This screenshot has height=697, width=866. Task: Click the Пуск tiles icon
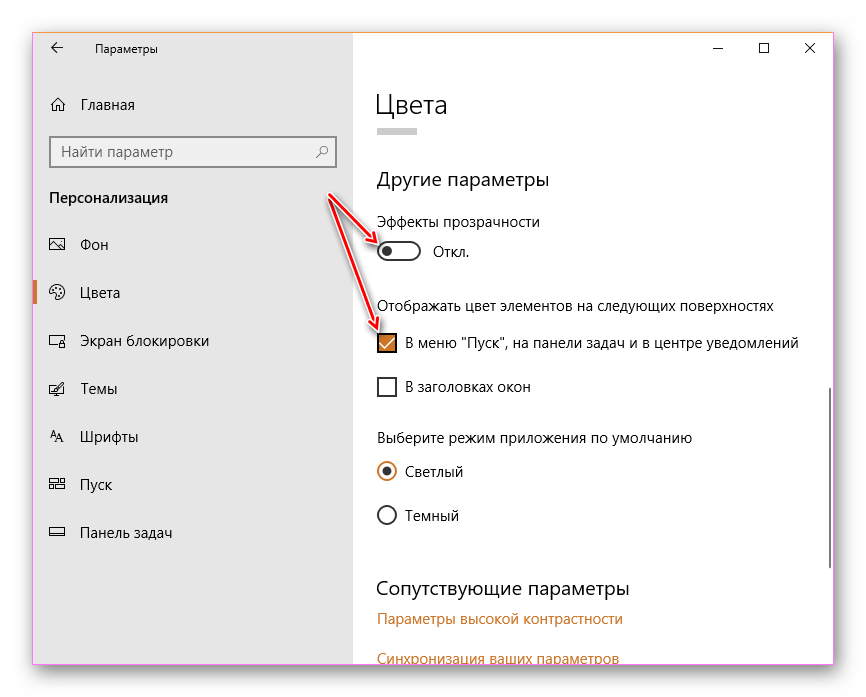pyautogui.click(x=57, y=485)
